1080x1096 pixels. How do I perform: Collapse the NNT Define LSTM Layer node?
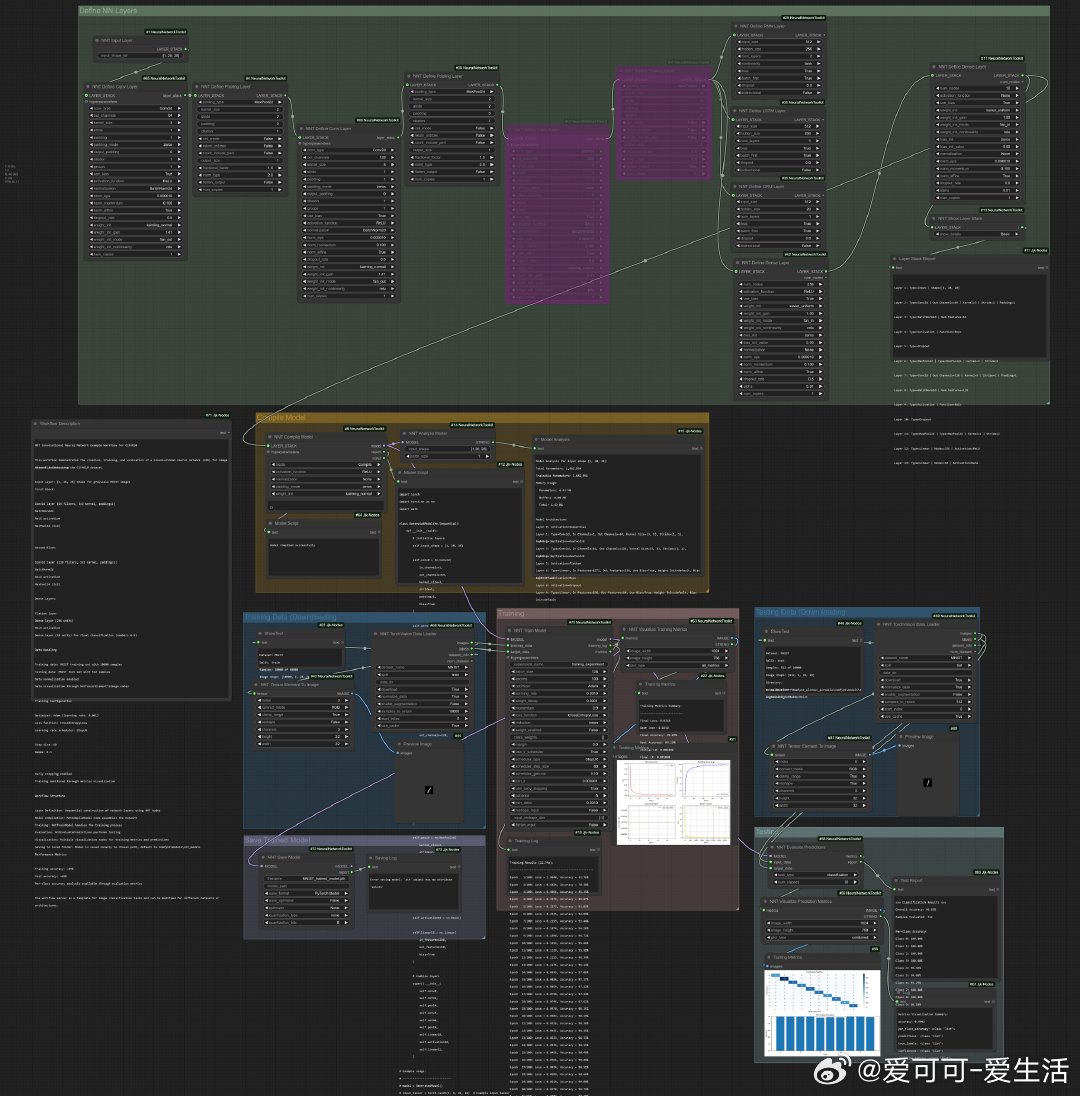click(x=736, y=110)
